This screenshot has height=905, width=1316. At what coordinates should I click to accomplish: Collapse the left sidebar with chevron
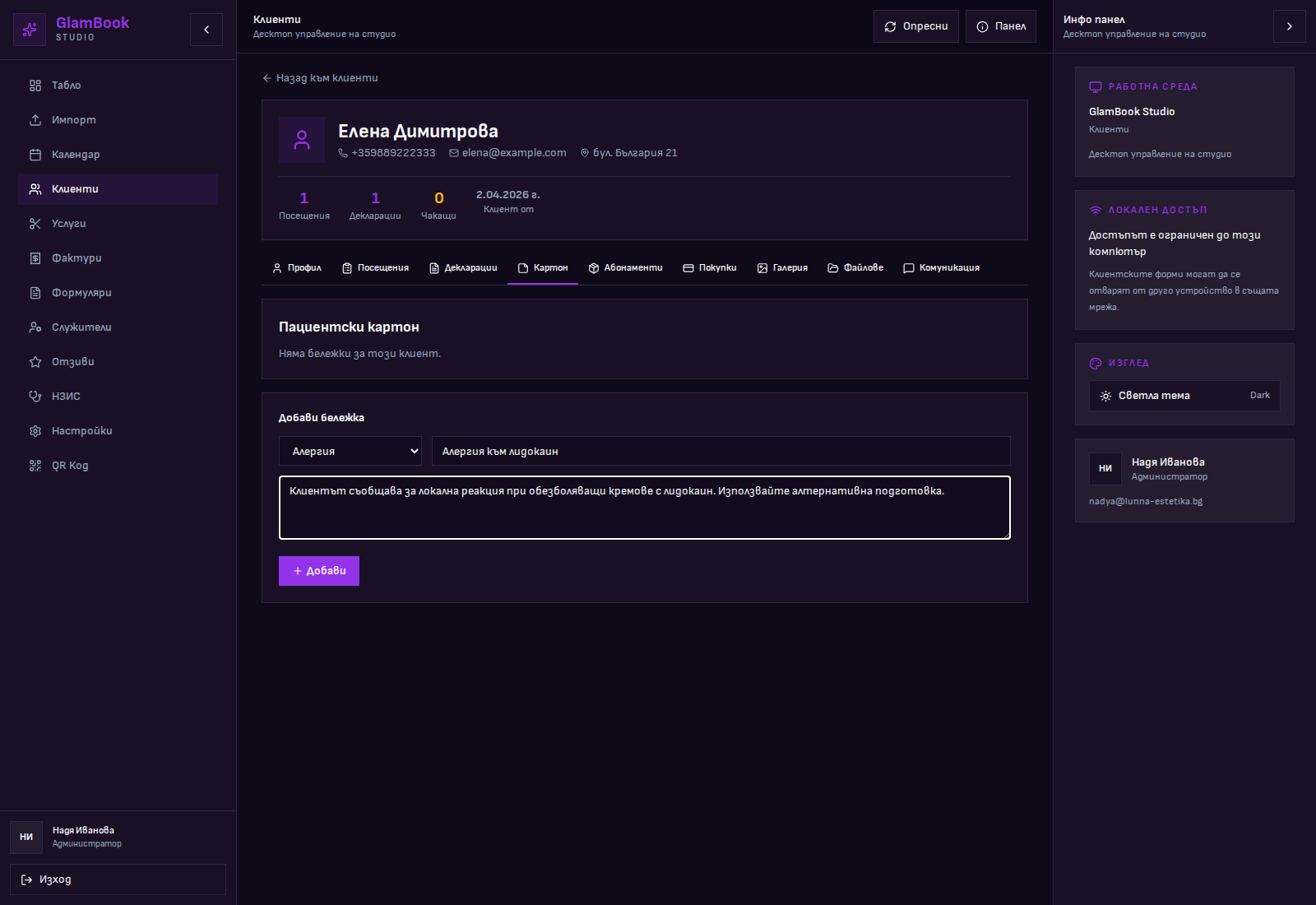(x=206, y=30)
